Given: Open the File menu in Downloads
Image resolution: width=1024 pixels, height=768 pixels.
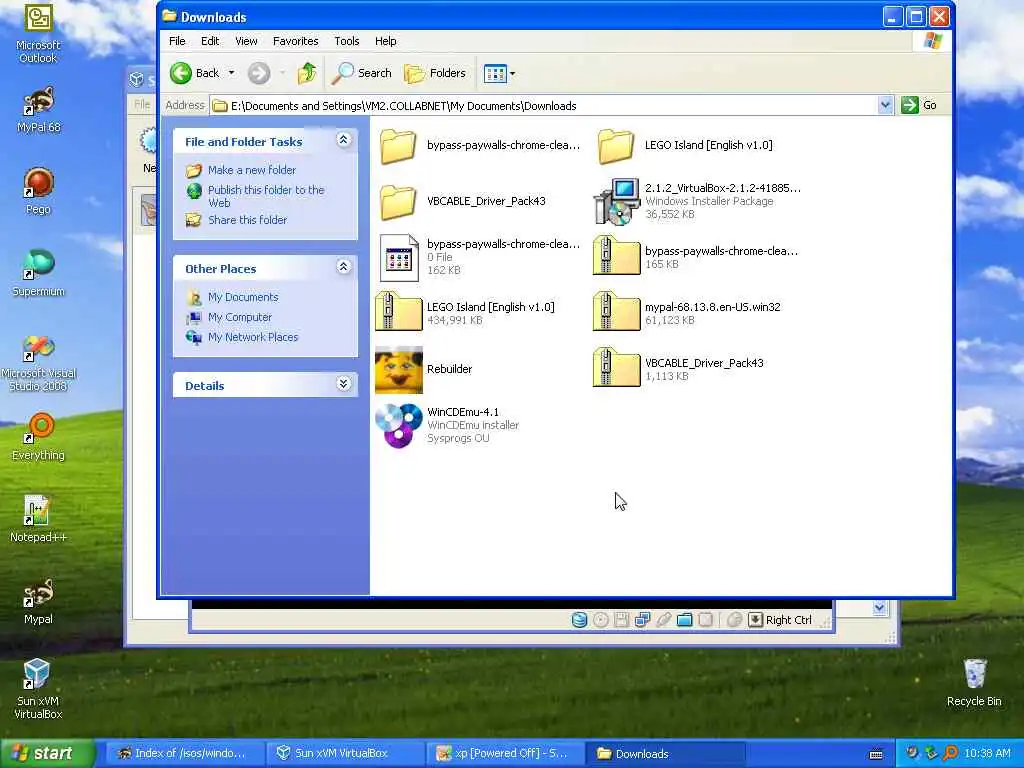Looking at the screenshot, I should coord(177,41).
